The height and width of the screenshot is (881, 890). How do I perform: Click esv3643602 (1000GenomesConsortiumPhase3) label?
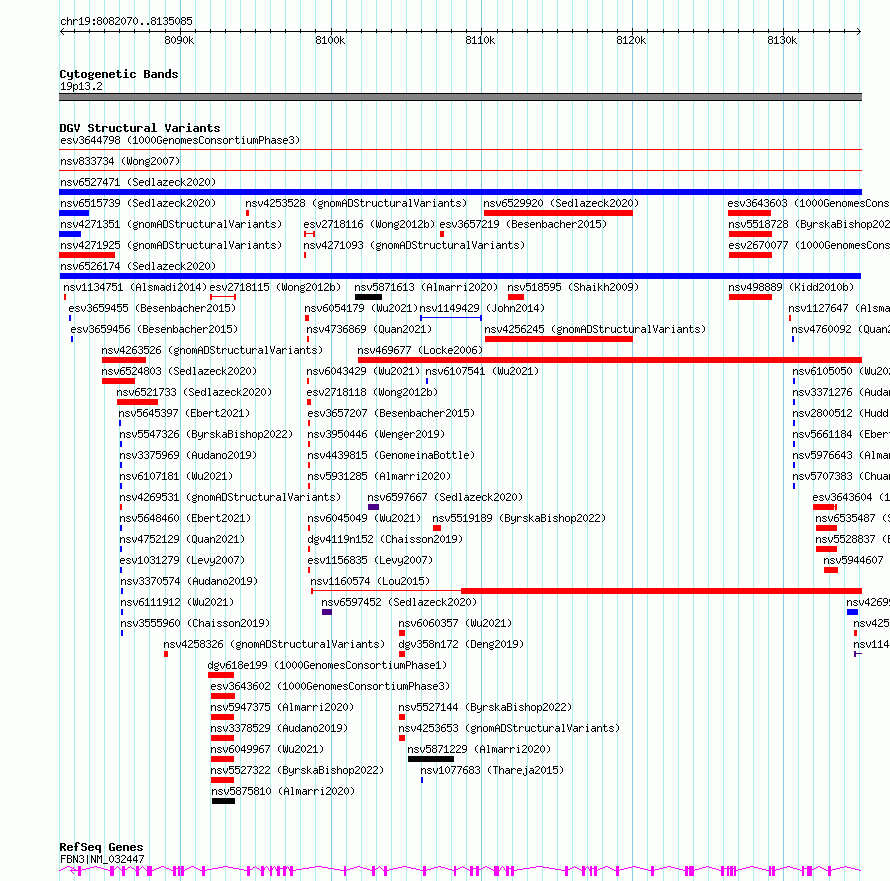pyautogui.click(x=330, y=686)
